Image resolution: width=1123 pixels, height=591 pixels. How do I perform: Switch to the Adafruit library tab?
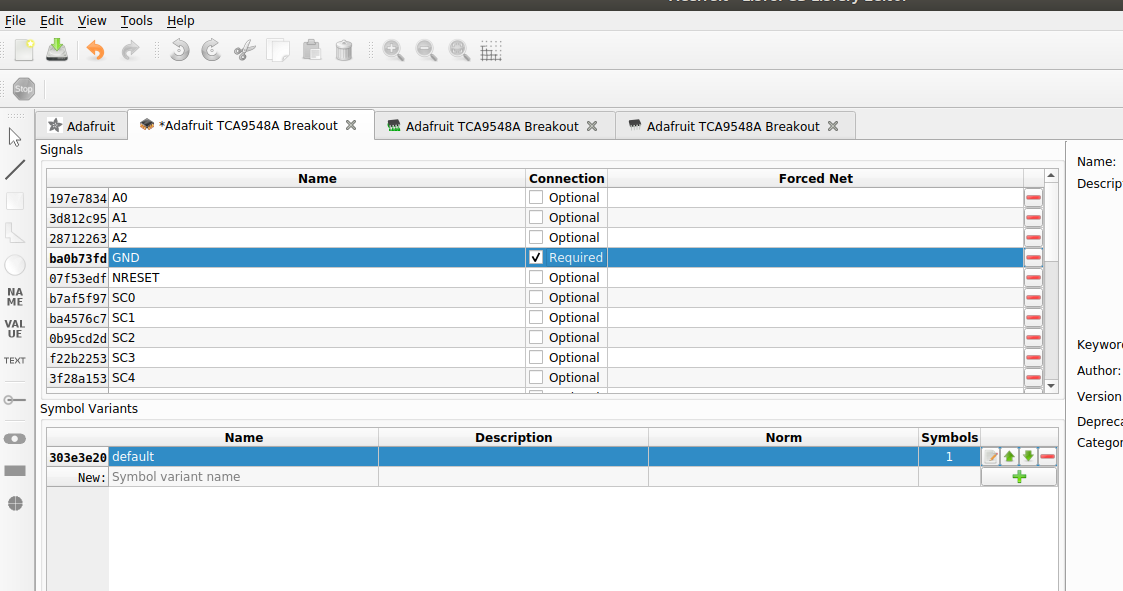(x=81, y=125)
